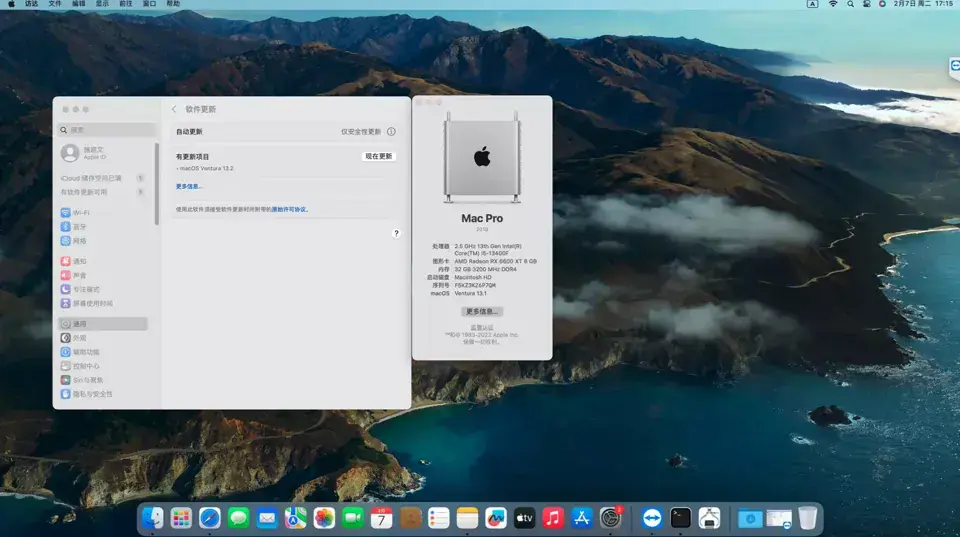Click the 现在更新 button
The height and width of the screenshot is (537, 960).
point(378,156)
